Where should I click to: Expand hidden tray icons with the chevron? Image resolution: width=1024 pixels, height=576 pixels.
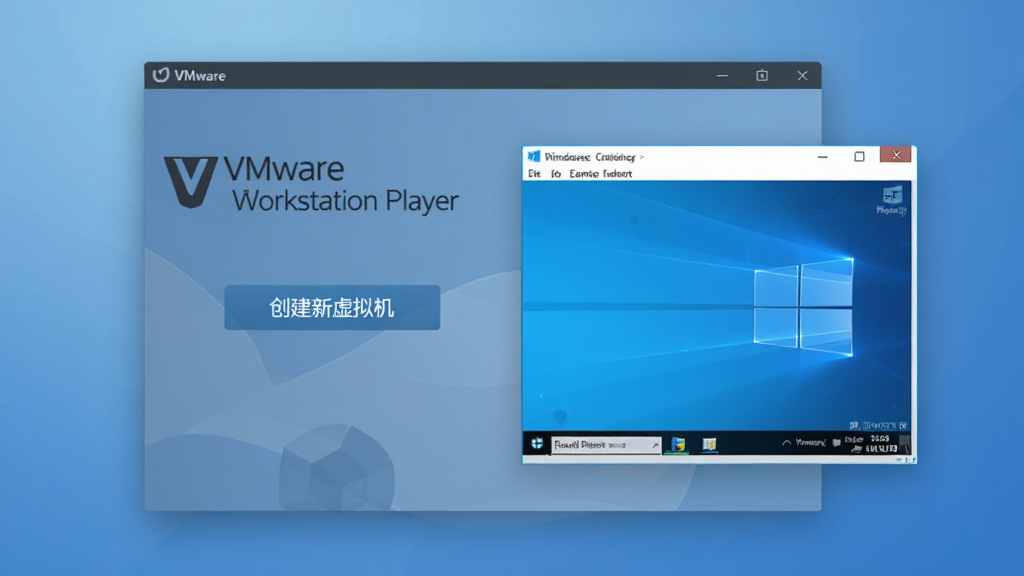[787, 443]
